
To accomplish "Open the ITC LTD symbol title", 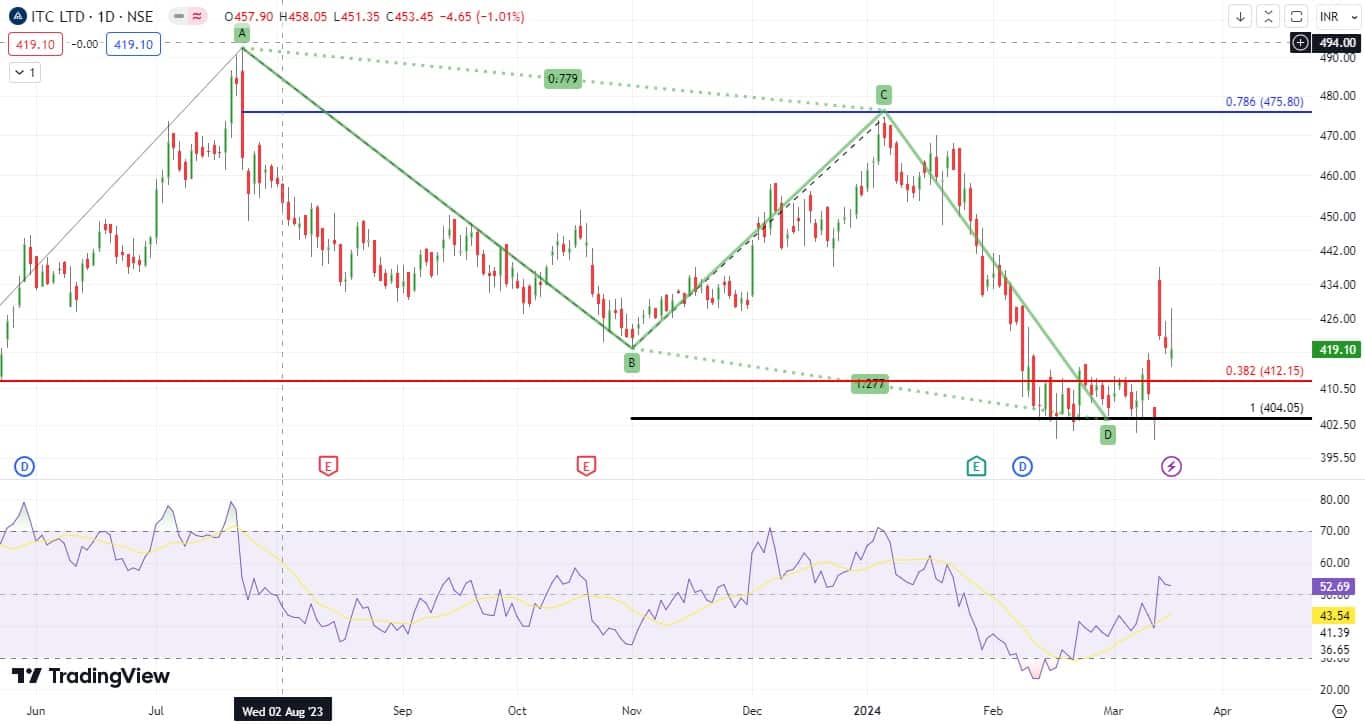I will click(x=93, y=17).
